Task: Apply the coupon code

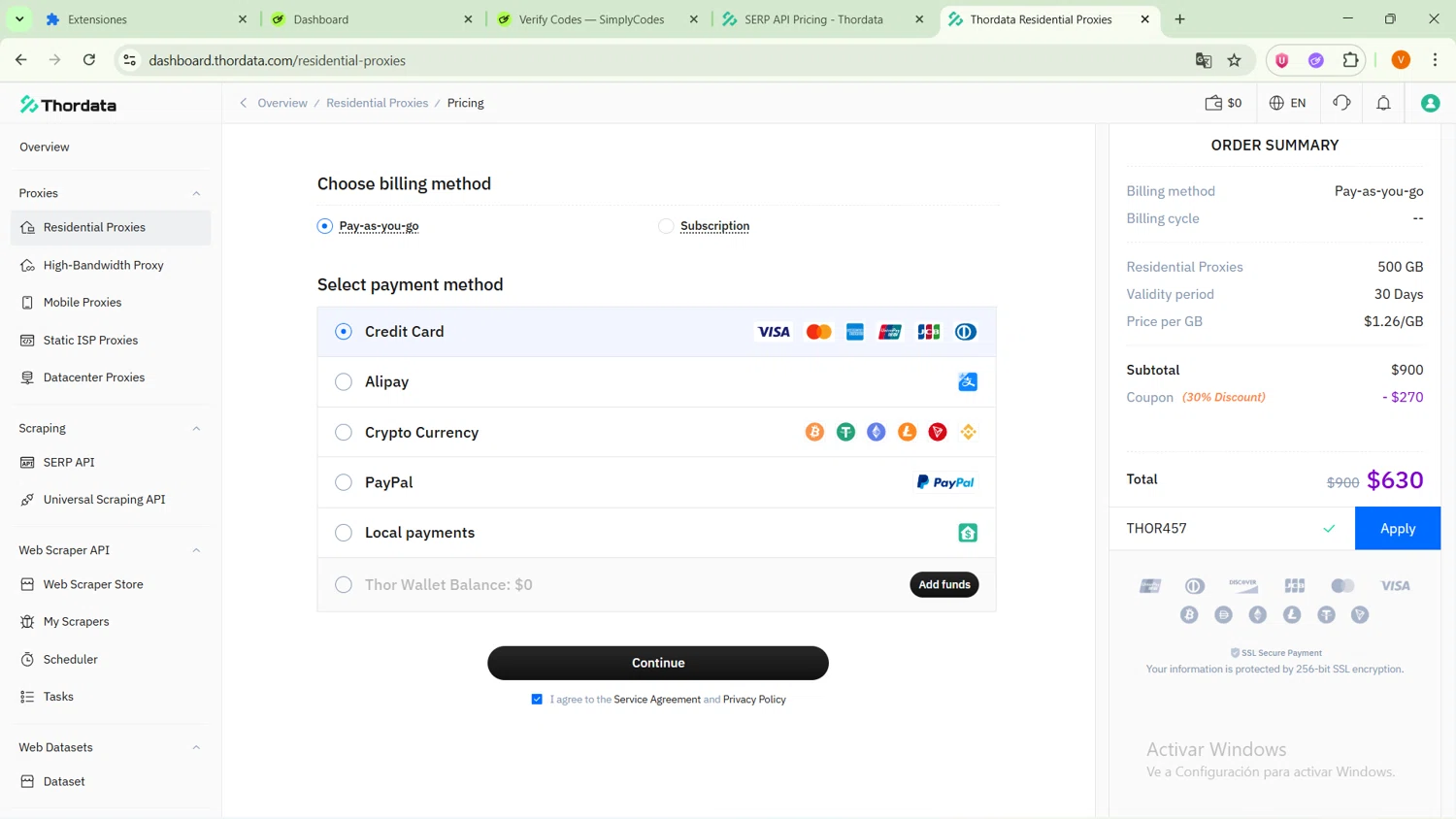Action: point(1398,529)
